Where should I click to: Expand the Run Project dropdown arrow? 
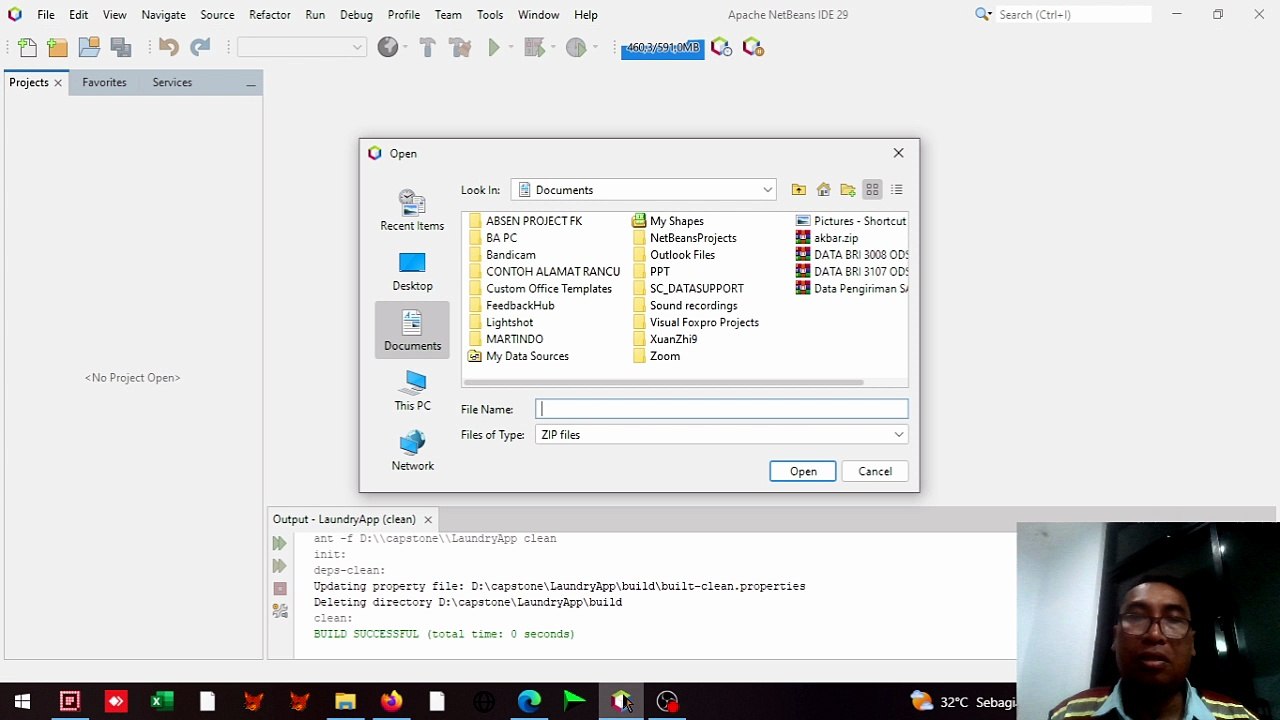tap(511, 47)
